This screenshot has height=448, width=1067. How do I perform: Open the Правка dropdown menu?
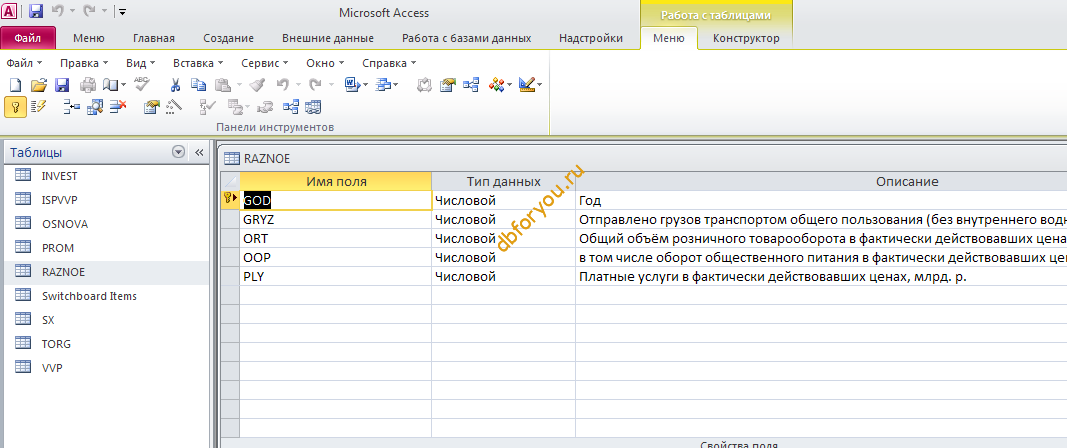coord(84,63)
